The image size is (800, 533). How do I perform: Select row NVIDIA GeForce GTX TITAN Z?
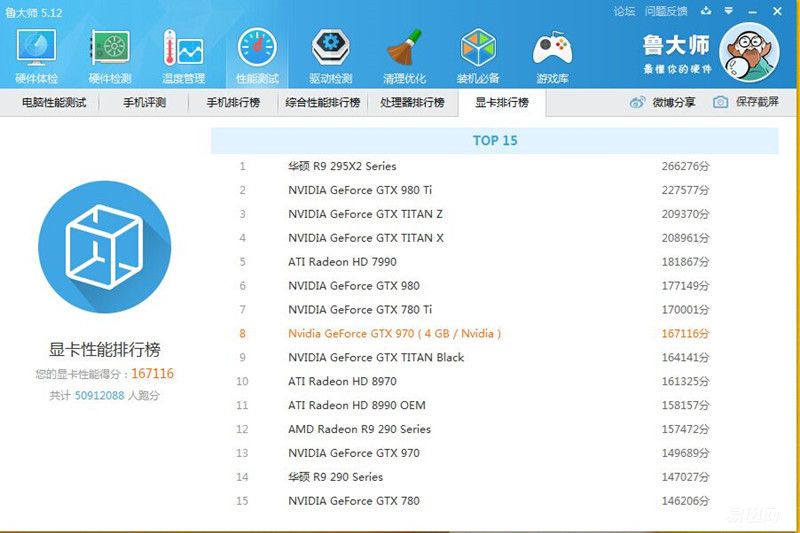(x=495, y=214)
